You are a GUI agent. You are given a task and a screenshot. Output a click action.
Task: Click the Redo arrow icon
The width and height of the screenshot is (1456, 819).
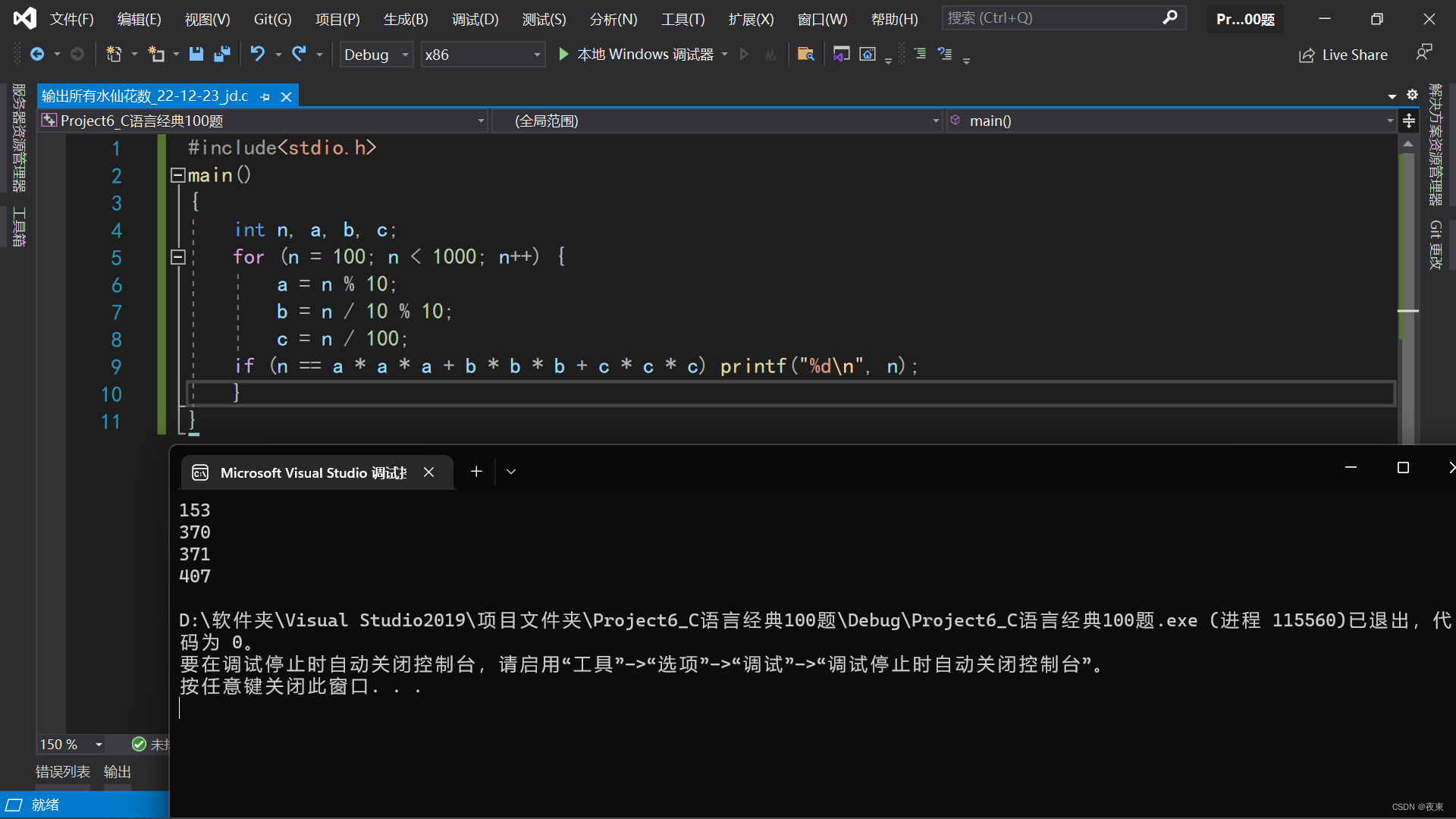(299, 54)
